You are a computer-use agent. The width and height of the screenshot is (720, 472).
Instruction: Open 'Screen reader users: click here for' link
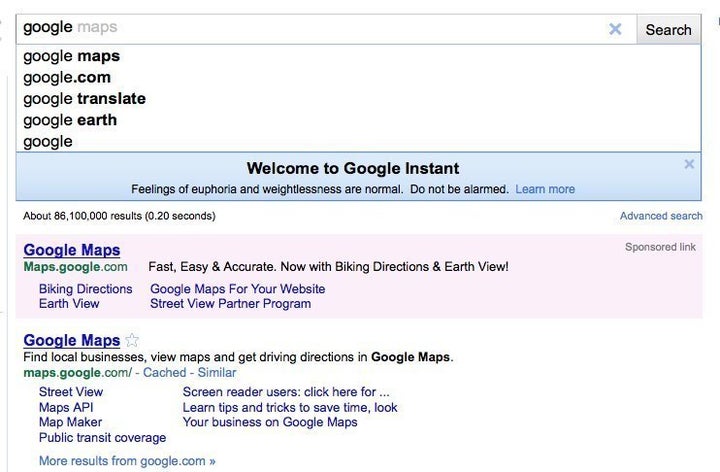[x=286, y=392]
